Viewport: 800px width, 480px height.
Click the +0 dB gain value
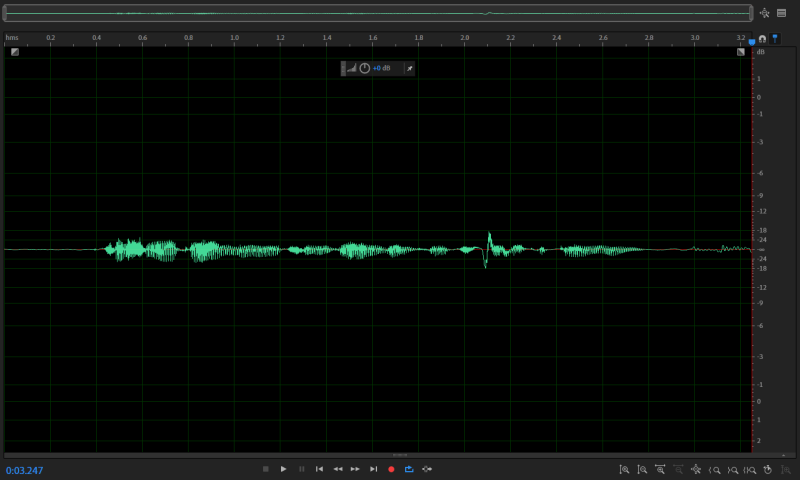pos(381,68)
